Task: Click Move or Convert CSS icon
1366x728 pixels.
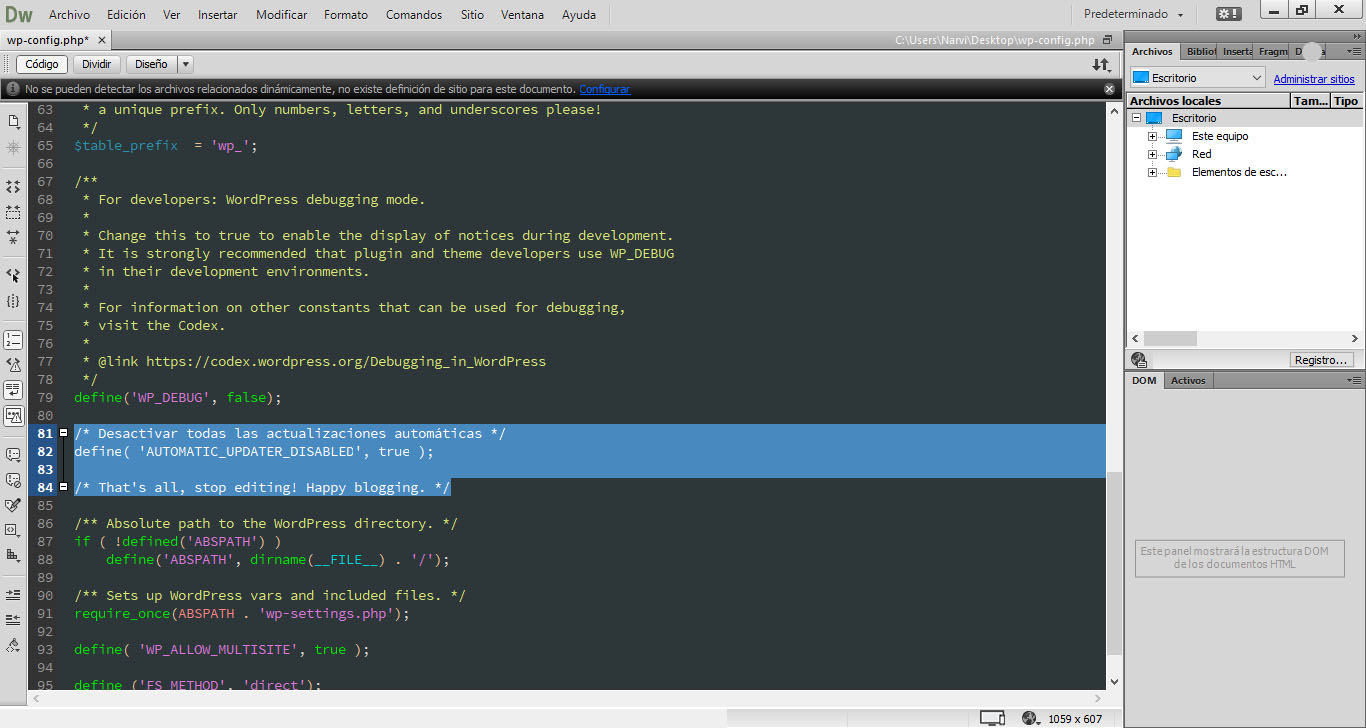Action: coord(13,555)
